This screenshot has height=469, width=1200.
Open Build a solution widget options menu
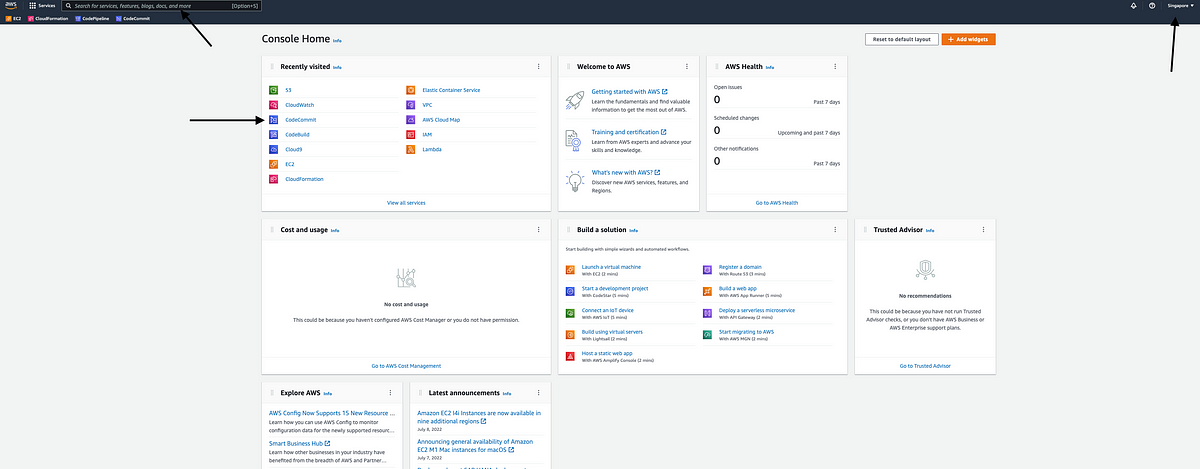tap(834, 229)
